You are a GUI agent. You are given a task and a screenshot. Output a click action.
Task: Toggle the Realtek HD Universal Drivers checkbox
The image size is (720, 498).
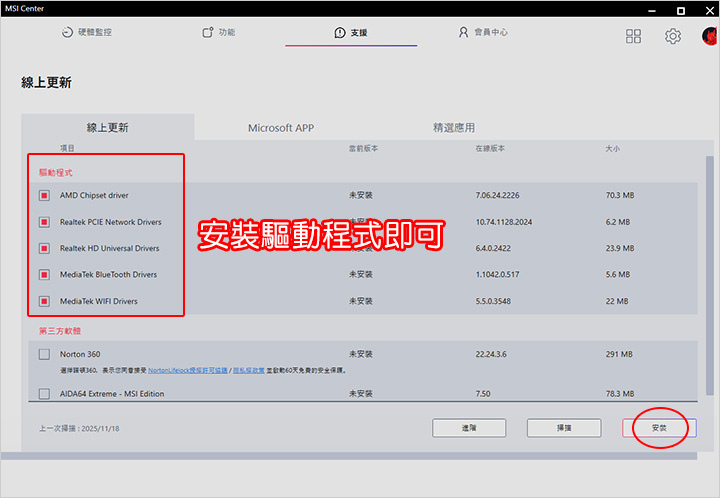[44, 248]
